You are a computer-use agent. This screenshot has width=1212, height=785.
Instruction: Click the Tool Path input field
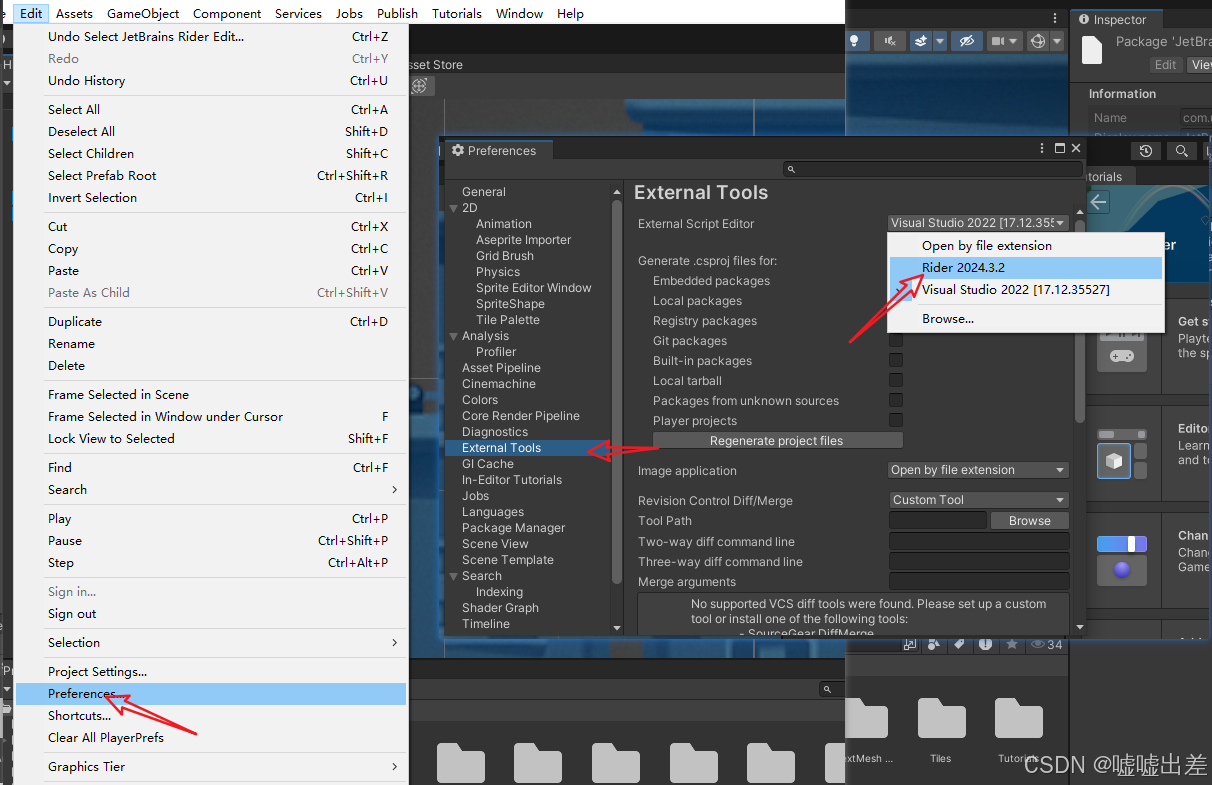(937, 521)
